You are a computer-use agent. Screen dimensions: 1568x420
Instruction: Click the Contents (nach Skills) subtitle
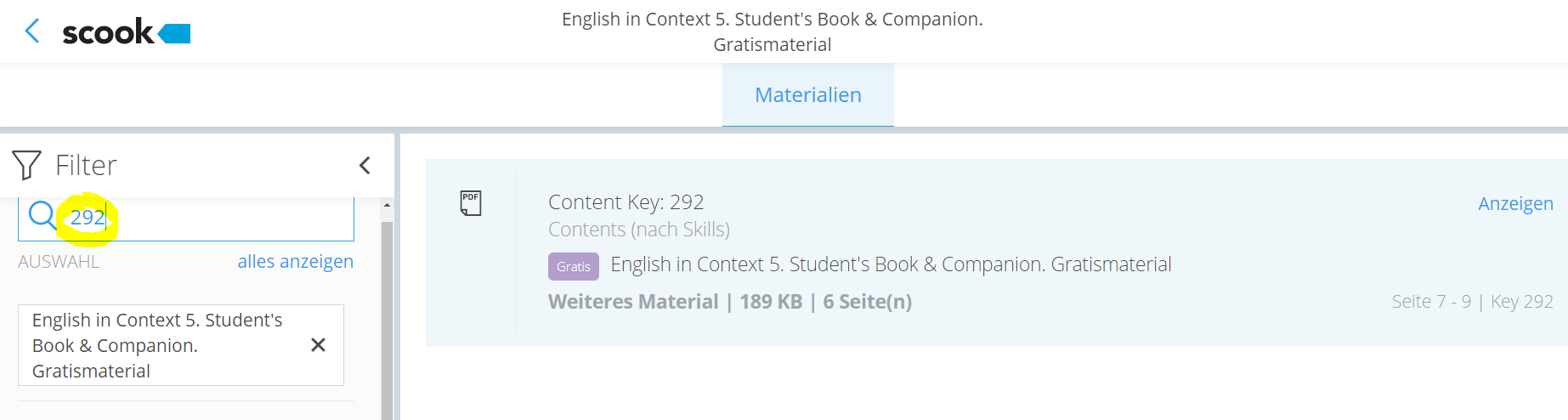638,230
